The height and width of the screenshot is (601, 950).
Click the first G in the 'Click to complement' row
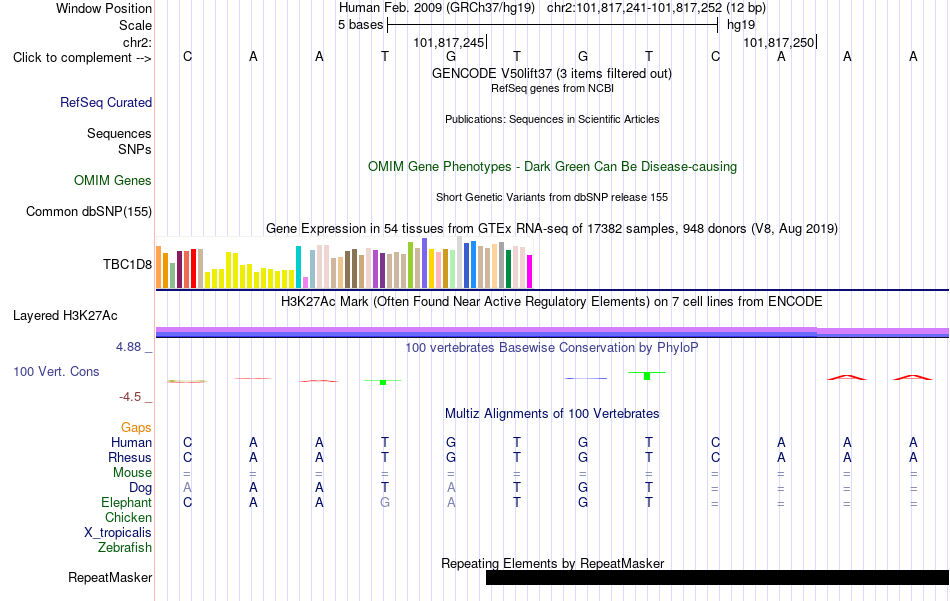pos(451,56)
